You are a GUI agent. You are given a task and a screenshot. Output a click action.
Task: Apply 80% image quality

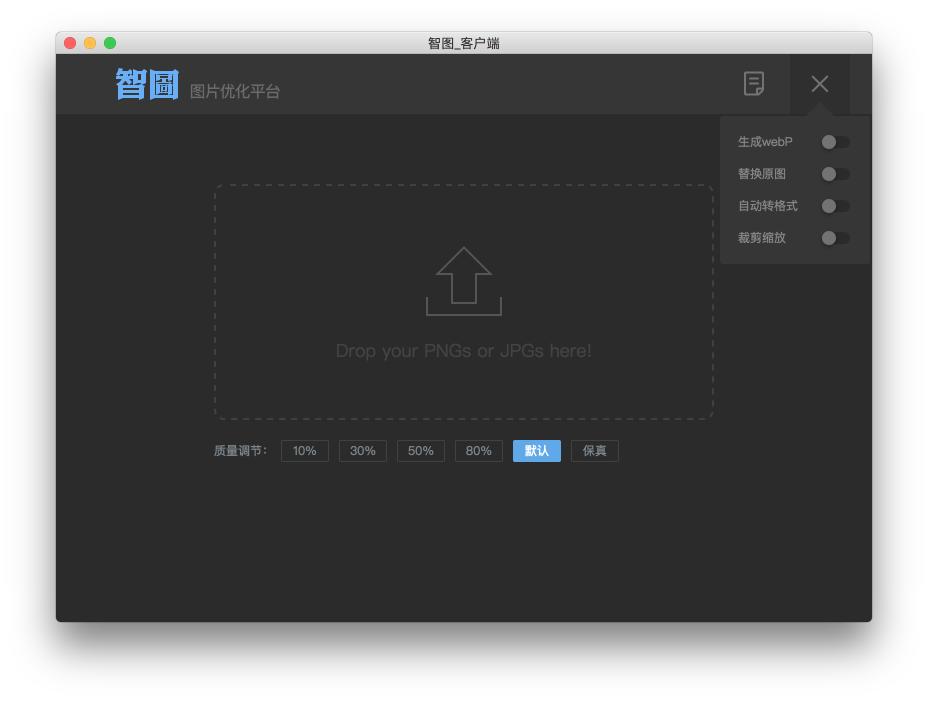[x=478, y=450]
